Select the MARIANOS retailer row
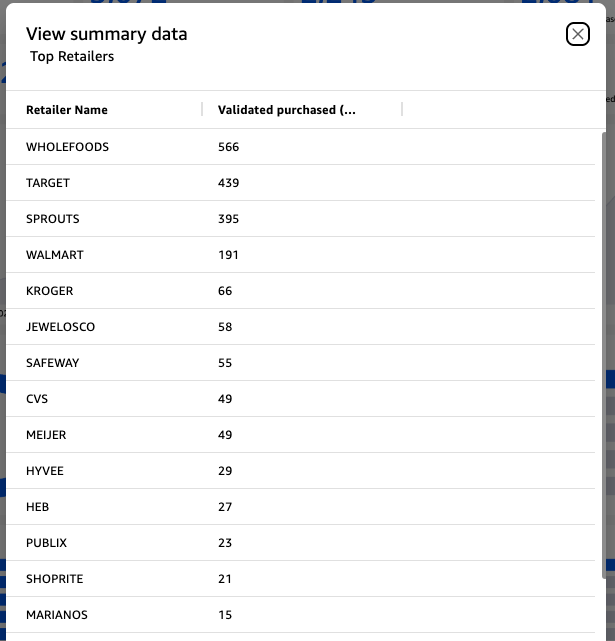 [x=300, y=614]
